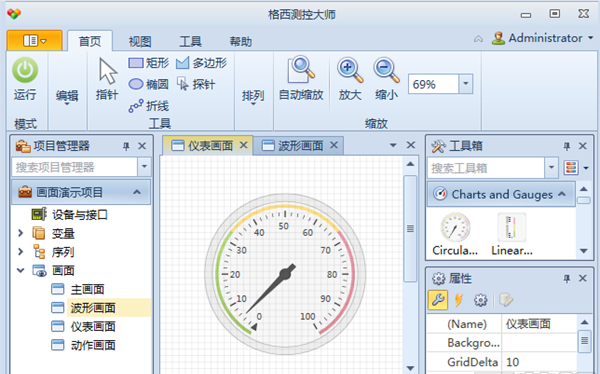Close the 波形画面 document tab
Viewport: 600px width, 374px height.
[334, 145]
